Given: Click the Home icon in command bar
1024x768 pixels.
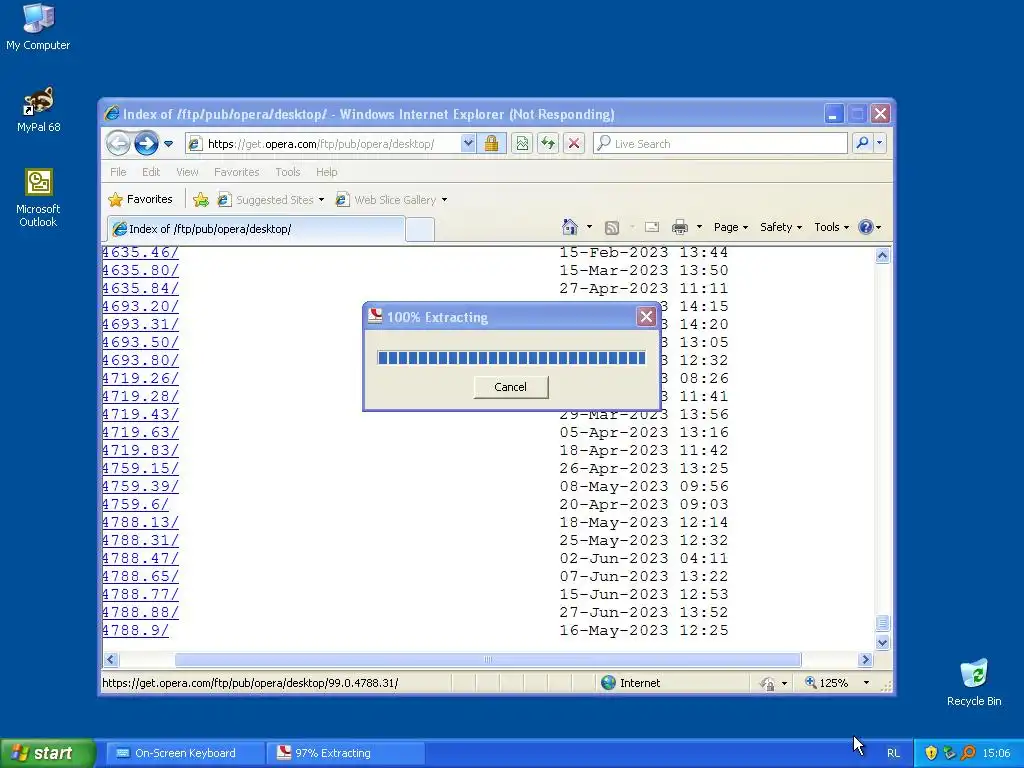Looking at the screenshot, I should (x=569, y=227).
